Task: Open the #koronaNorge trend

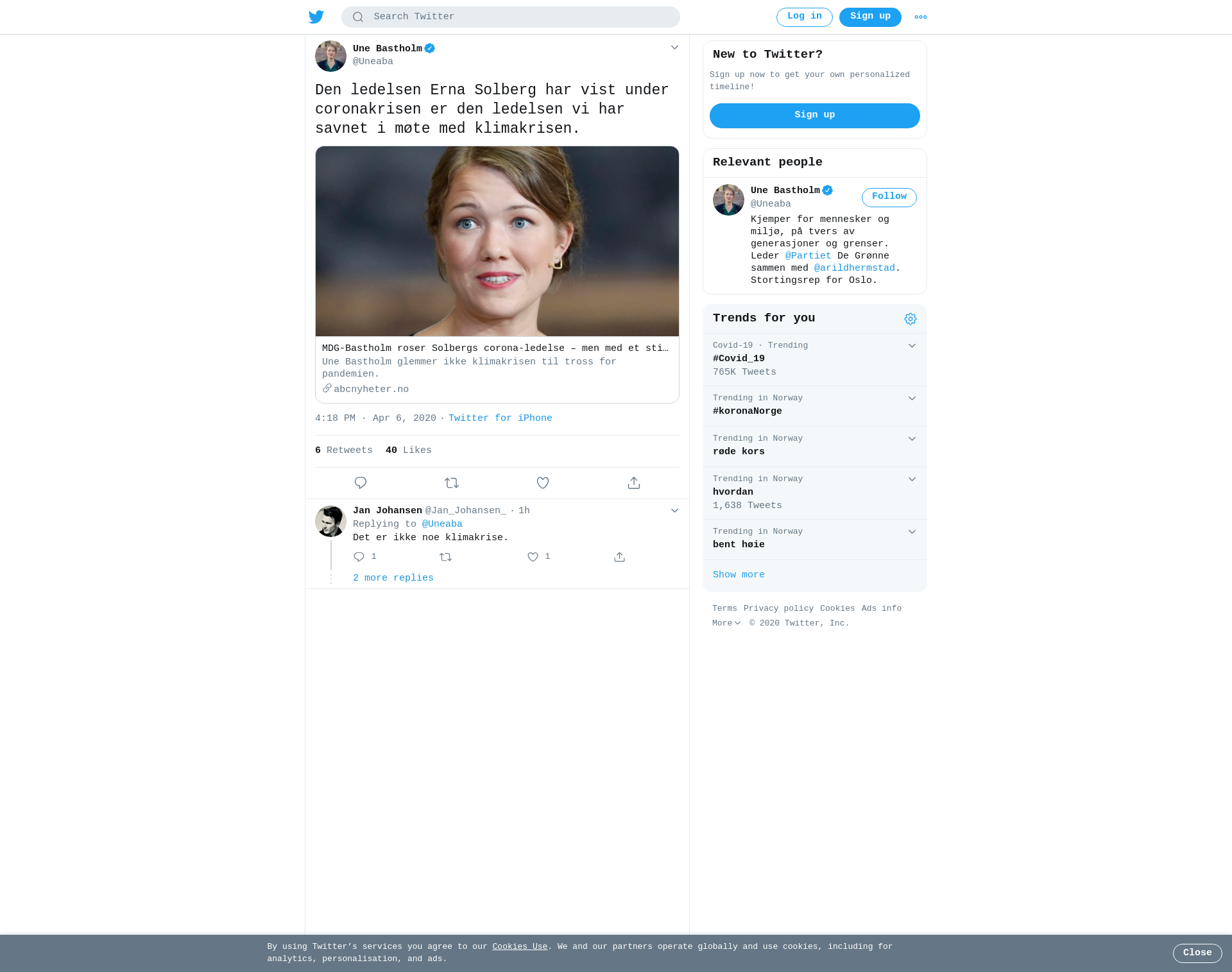Action: point(815,405)
